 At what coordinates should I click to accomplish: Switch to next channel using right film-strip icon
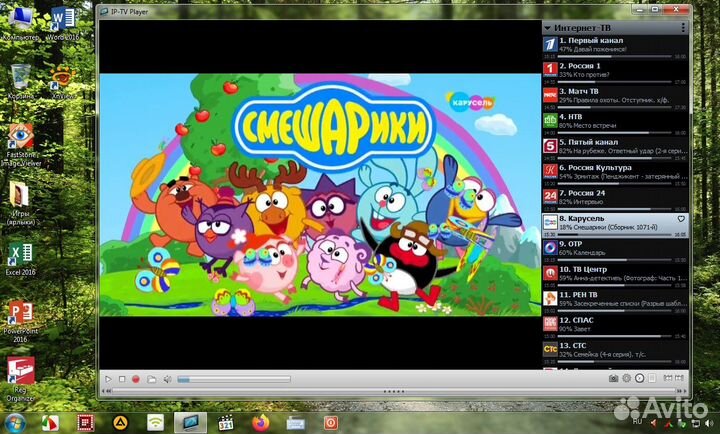(679, 378)
